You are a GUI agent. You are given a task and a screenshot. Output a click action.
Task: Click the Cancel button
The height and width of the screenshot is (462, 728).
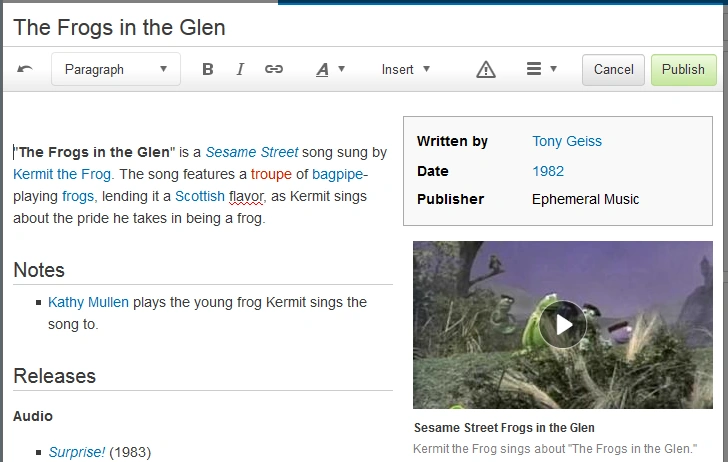pyautogui.click(x=614, y=69)
